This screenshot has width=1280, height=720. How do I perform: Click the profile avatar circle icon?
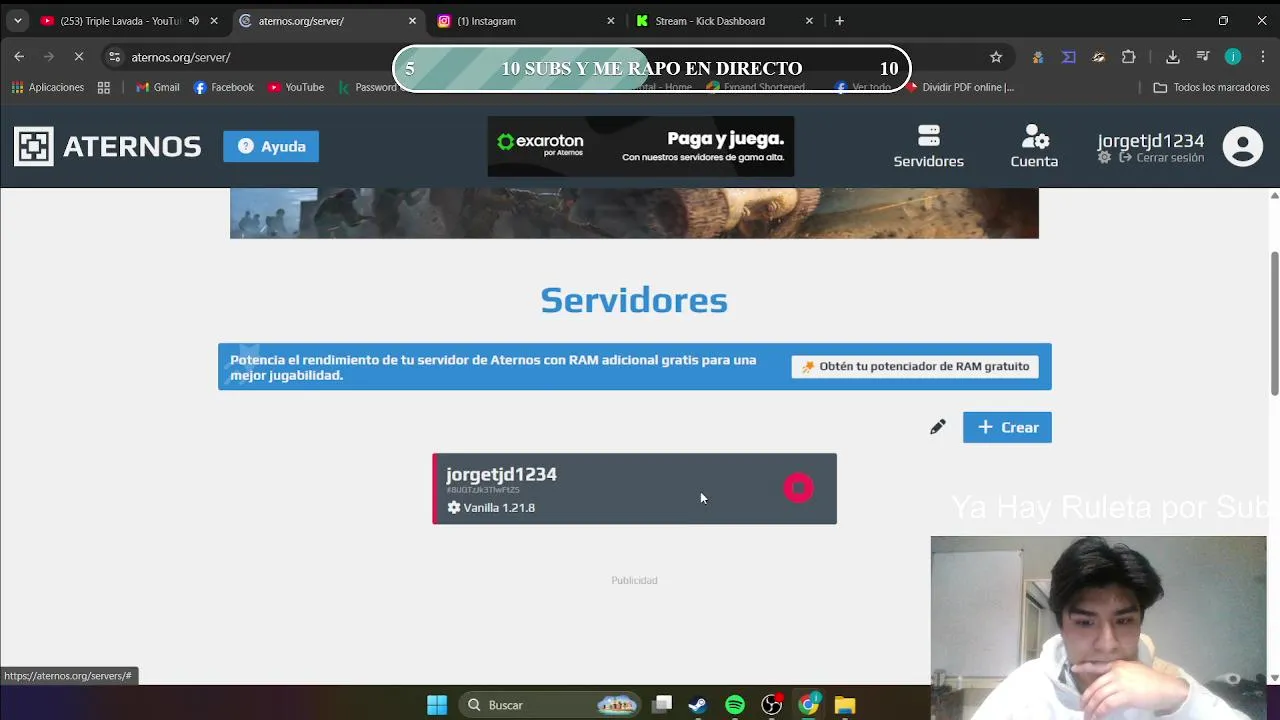1243,146
